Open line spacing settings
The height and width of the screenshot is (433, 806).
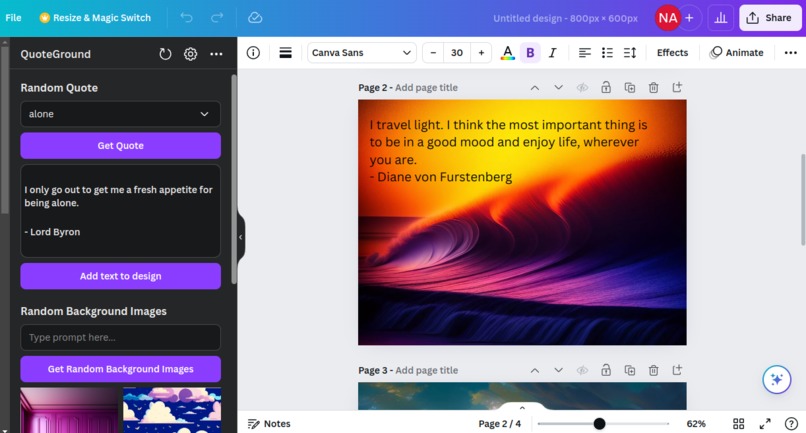click(x=630, y=52)
